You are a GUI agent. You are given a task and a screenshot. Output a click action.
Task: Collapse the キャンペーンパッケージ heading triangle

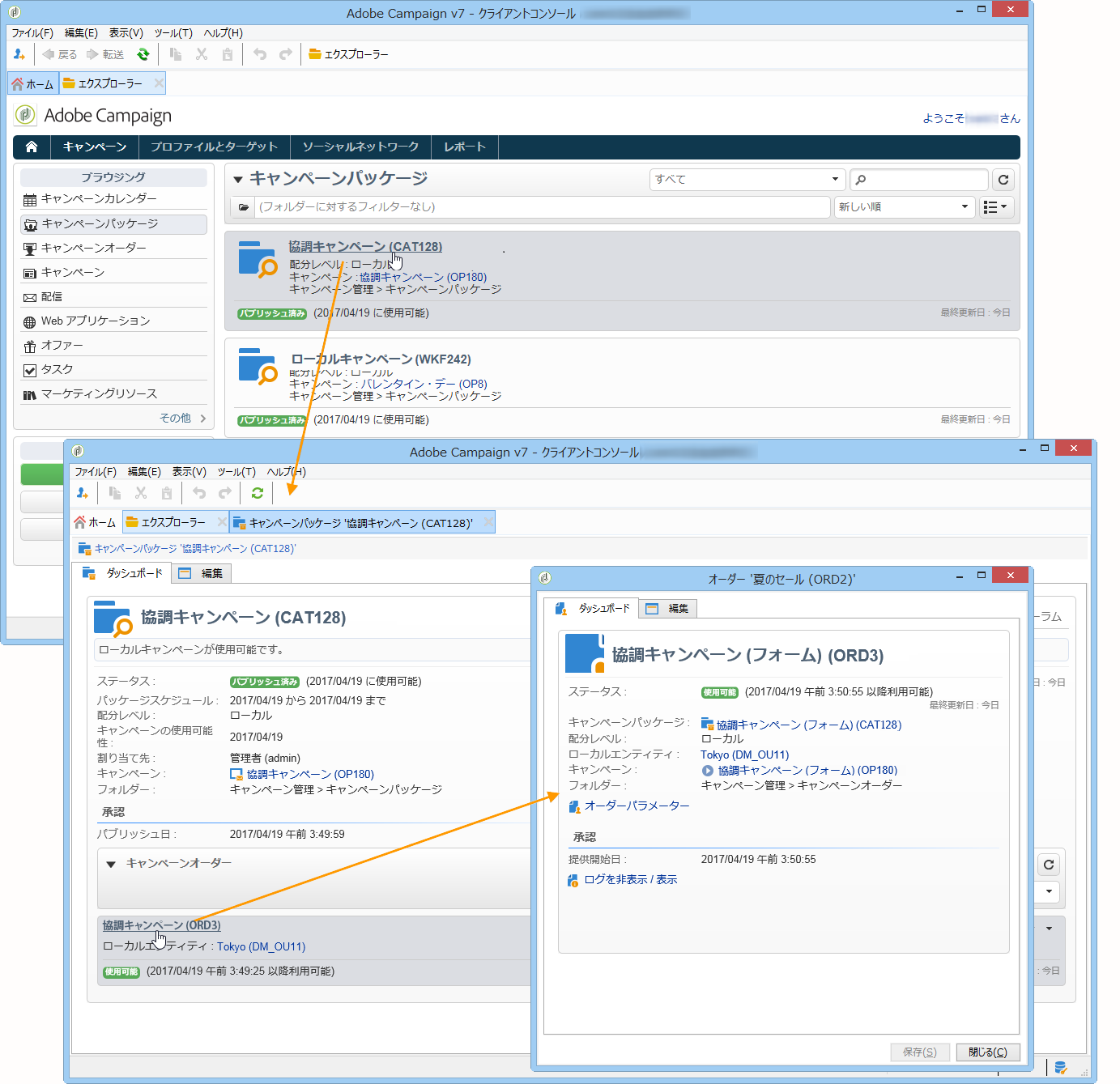[238, 180]
